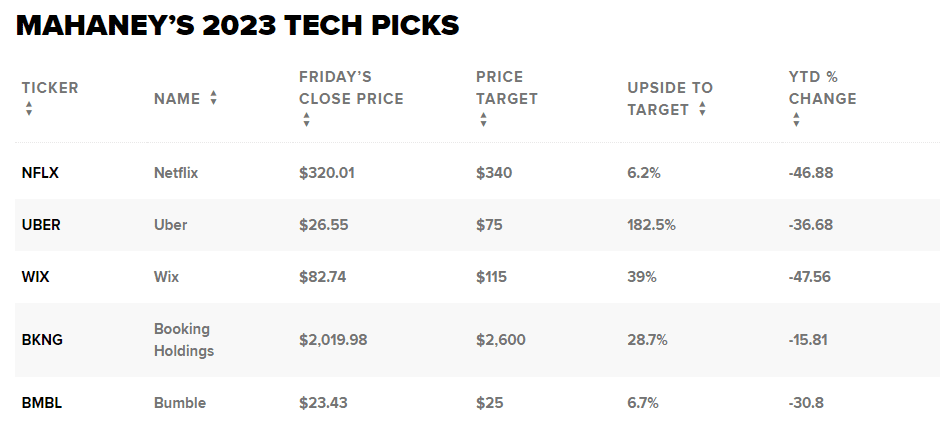Screen dimensions: 942x443
Task: Click the Name column header text
Action: (x=177, y=98)
